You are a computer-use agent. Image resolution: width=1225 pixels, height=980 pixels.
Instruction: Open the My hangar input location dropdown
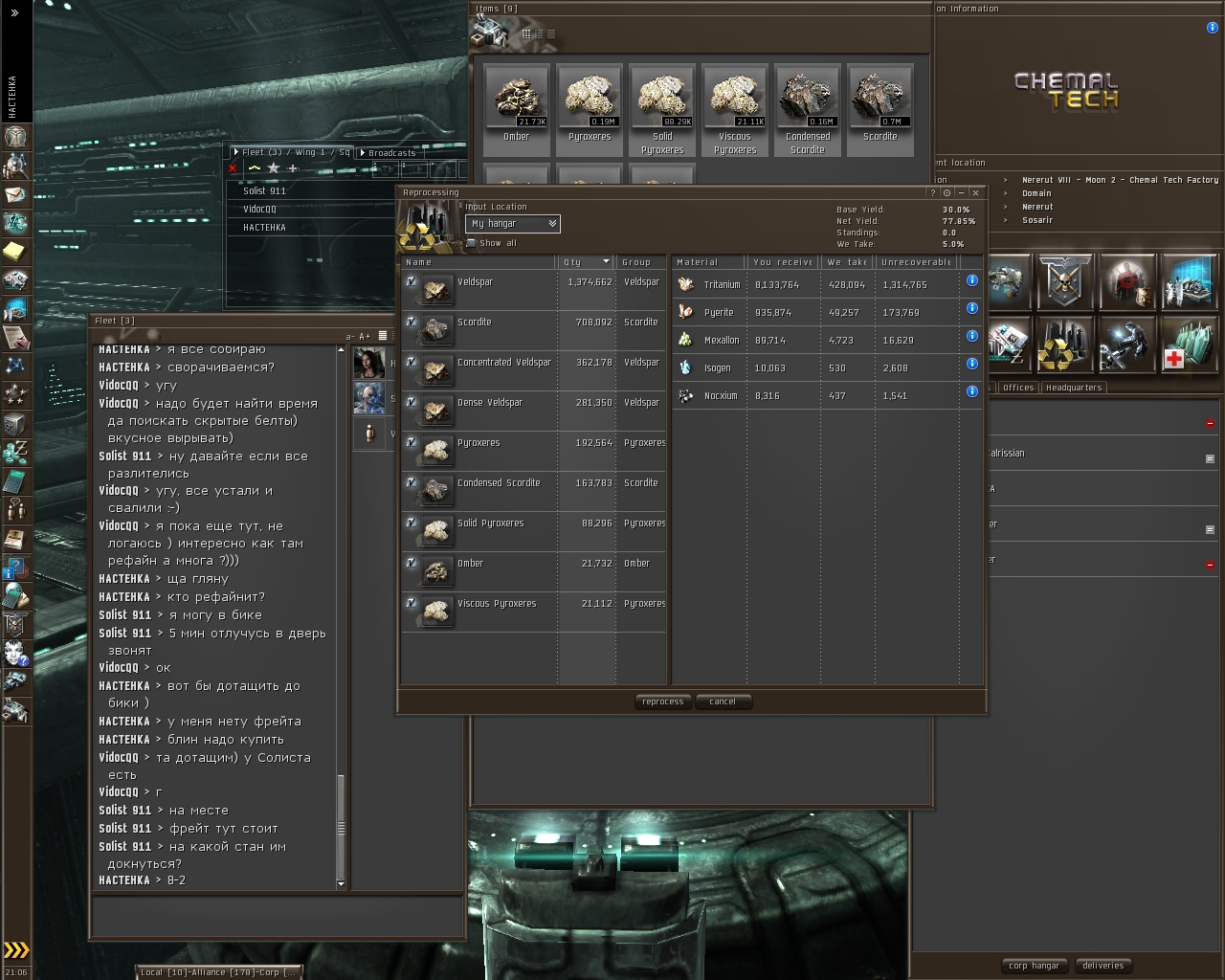[x=513, y=224]
